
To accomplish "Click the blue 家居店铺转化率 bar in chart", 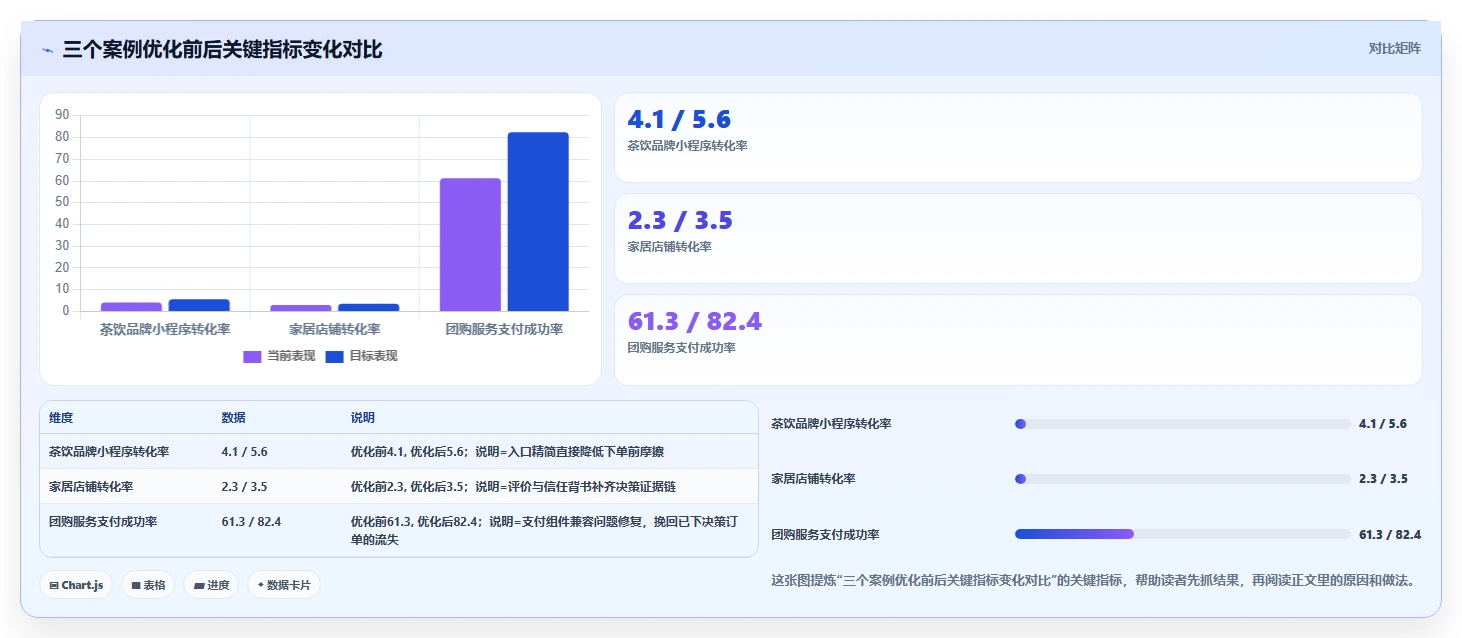I will [368, 307].
